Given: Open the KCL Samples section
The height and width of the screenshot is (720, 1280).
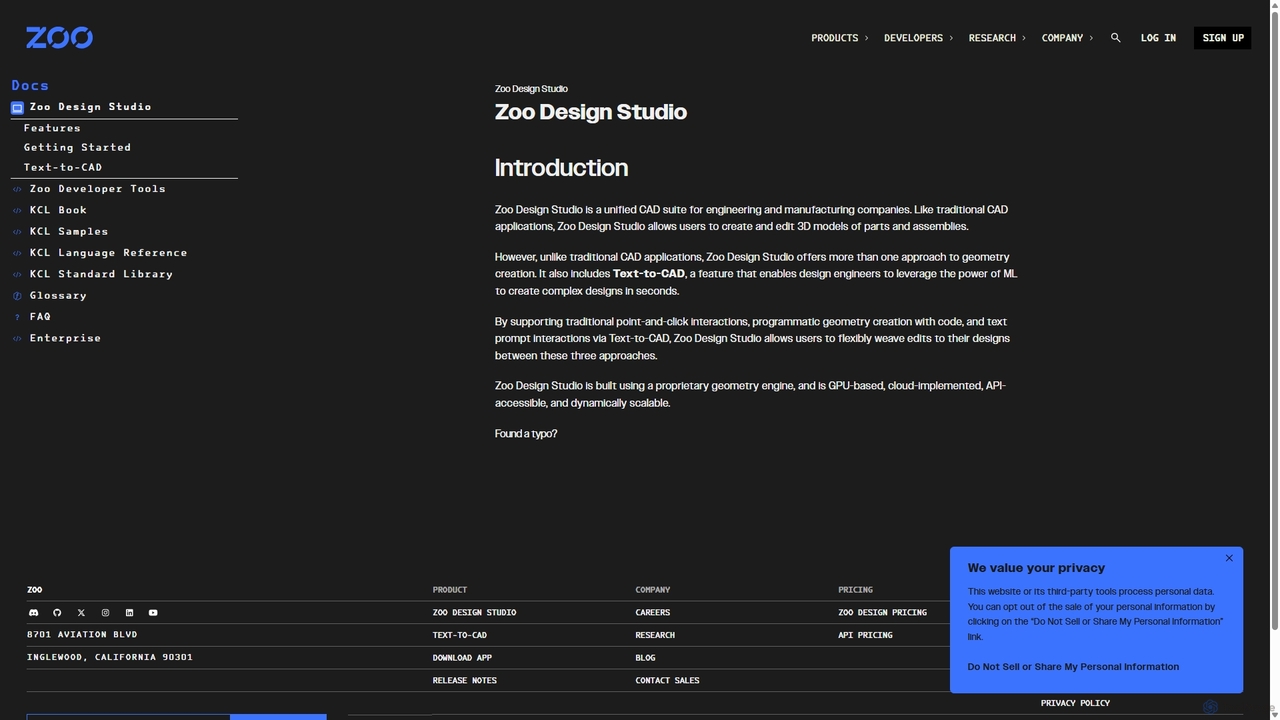Looking at the screenshot, I should tap(69, 232).
